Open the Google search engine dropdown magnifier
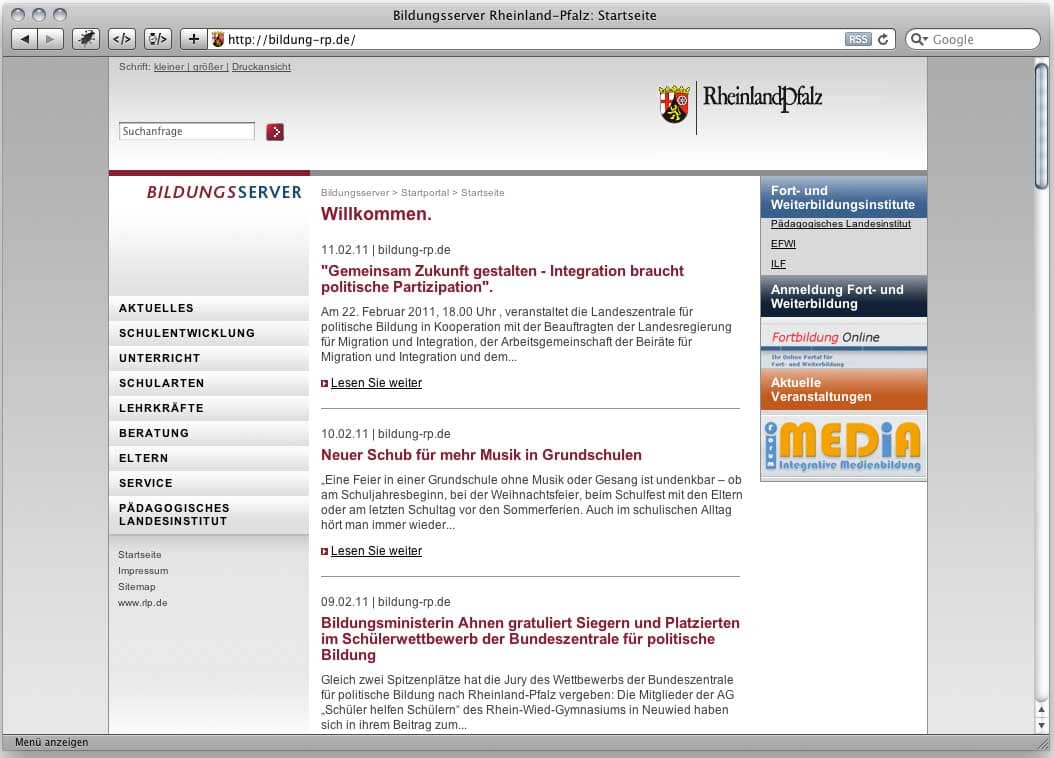The width and height of the screenshot is (1054, 758). (918, 40)
